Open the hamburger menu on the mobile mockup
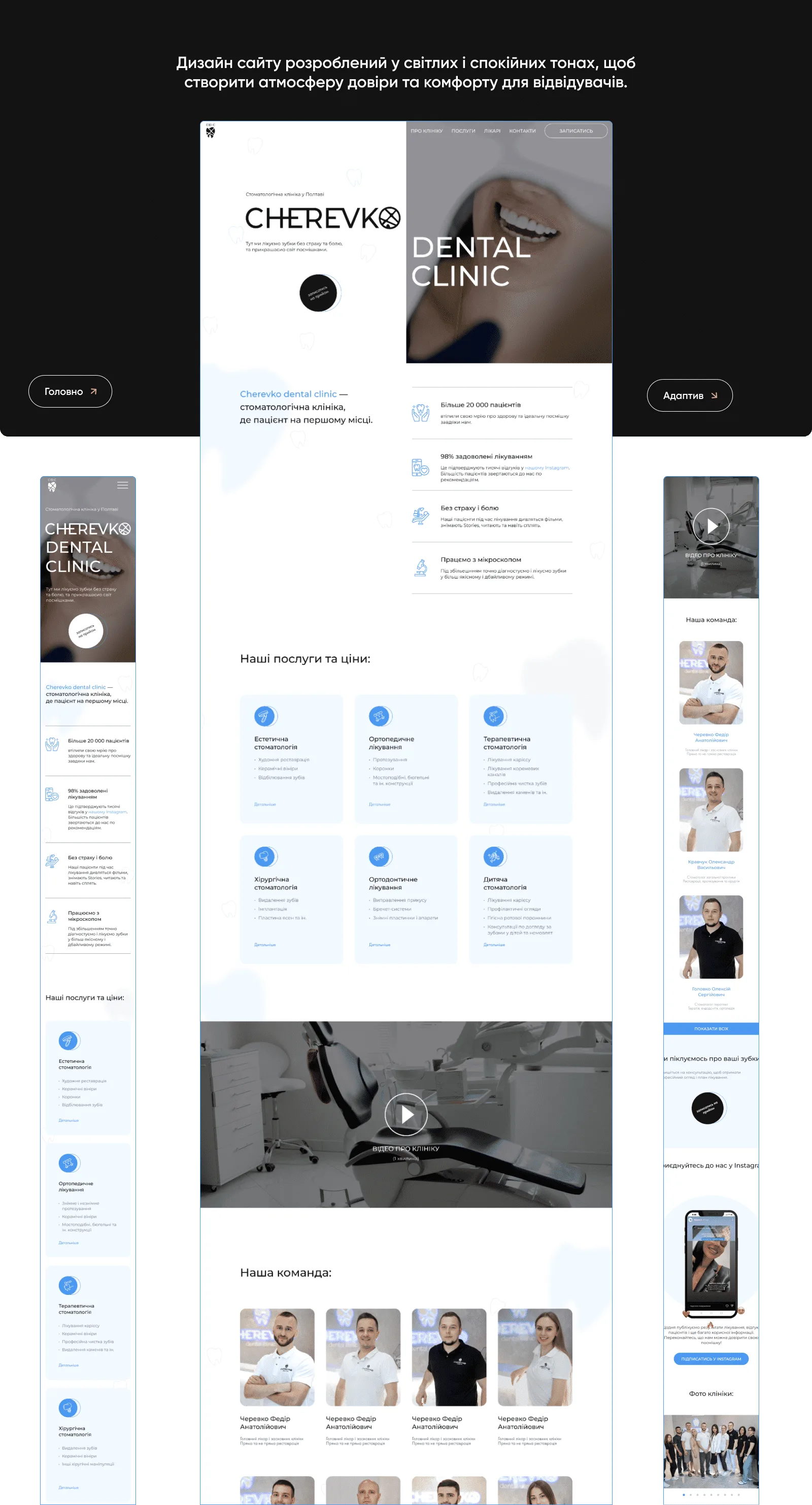 tap(123, 485)
